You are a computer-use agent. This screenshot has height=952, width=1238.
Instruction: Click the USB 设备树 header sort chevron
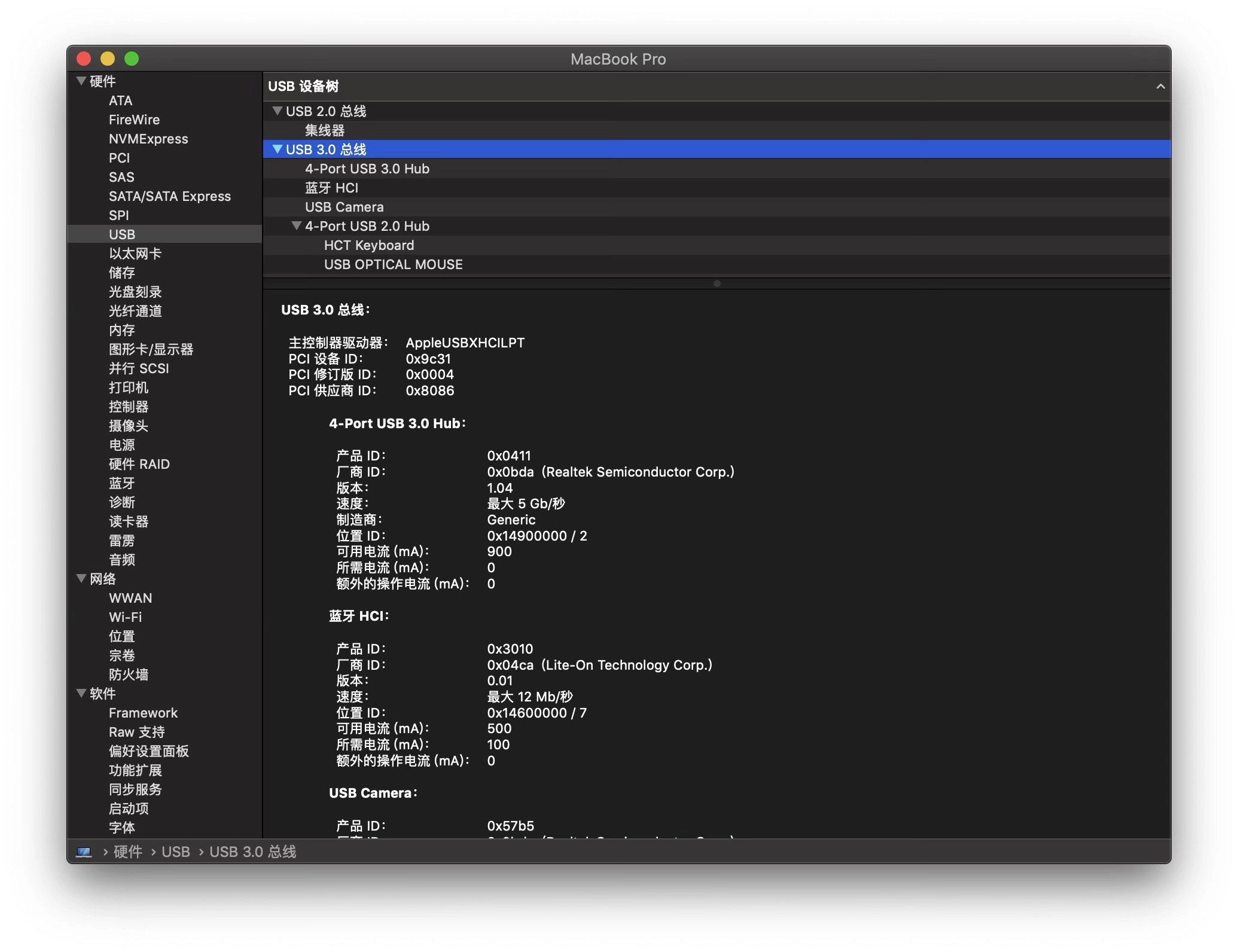1160,86
